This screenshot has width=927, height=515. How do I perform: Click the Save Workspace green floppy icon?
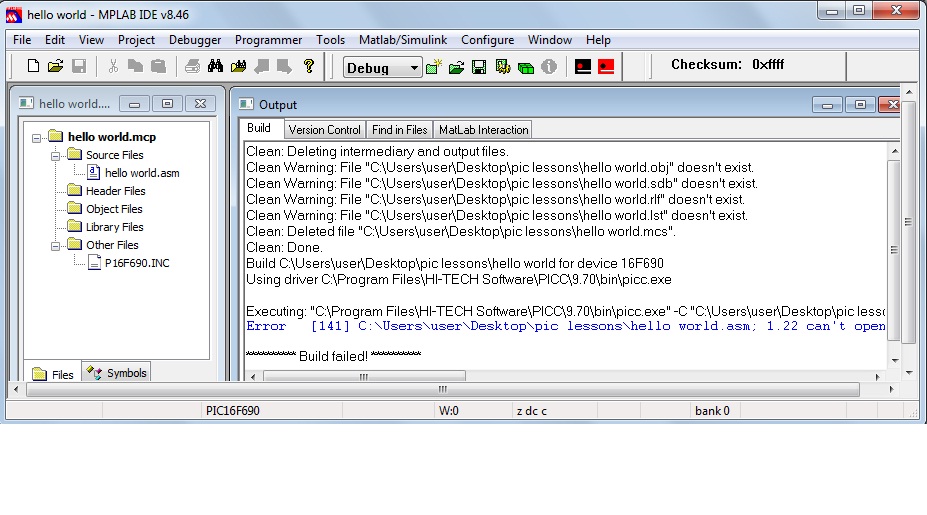[x=479, y=67]
